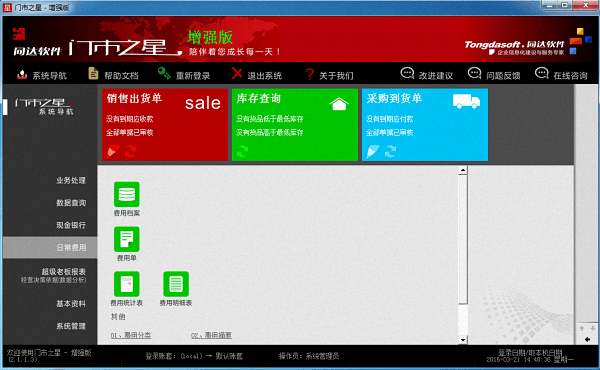Click 全部单据已审核 on the blue purchase tile

(390, 132)
